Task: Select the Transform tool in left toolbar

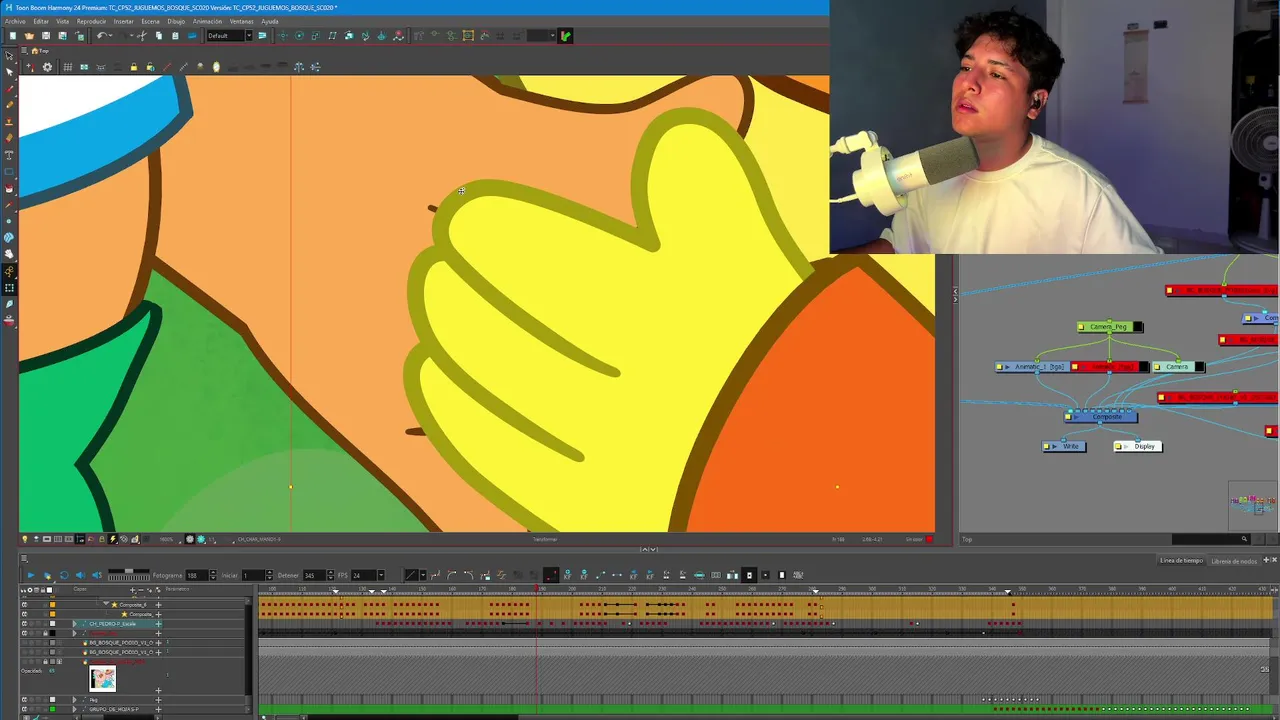Action: pos(10,55)
